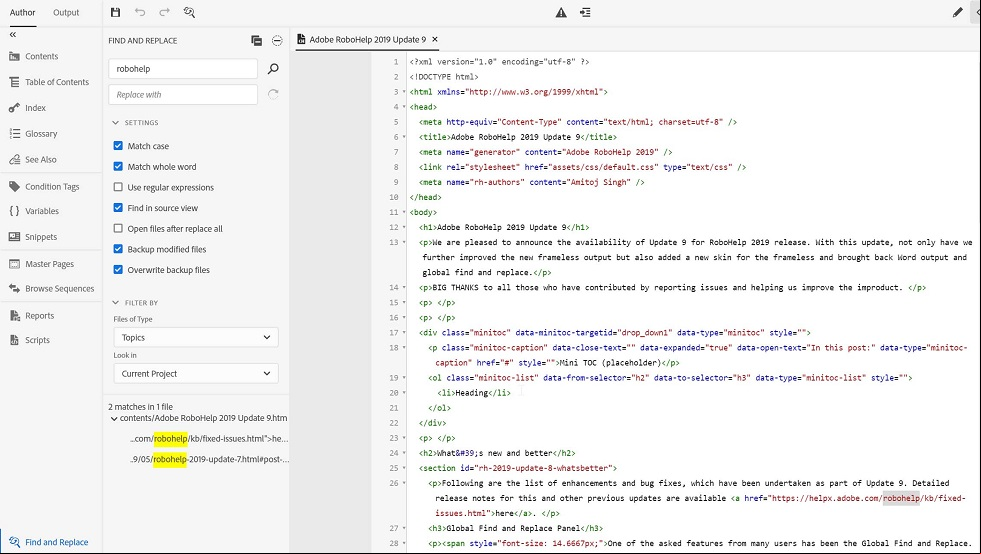Click the Replace with input field
Image resolution: width=981 pixels, height=554 pixels.
coord(183,95)
